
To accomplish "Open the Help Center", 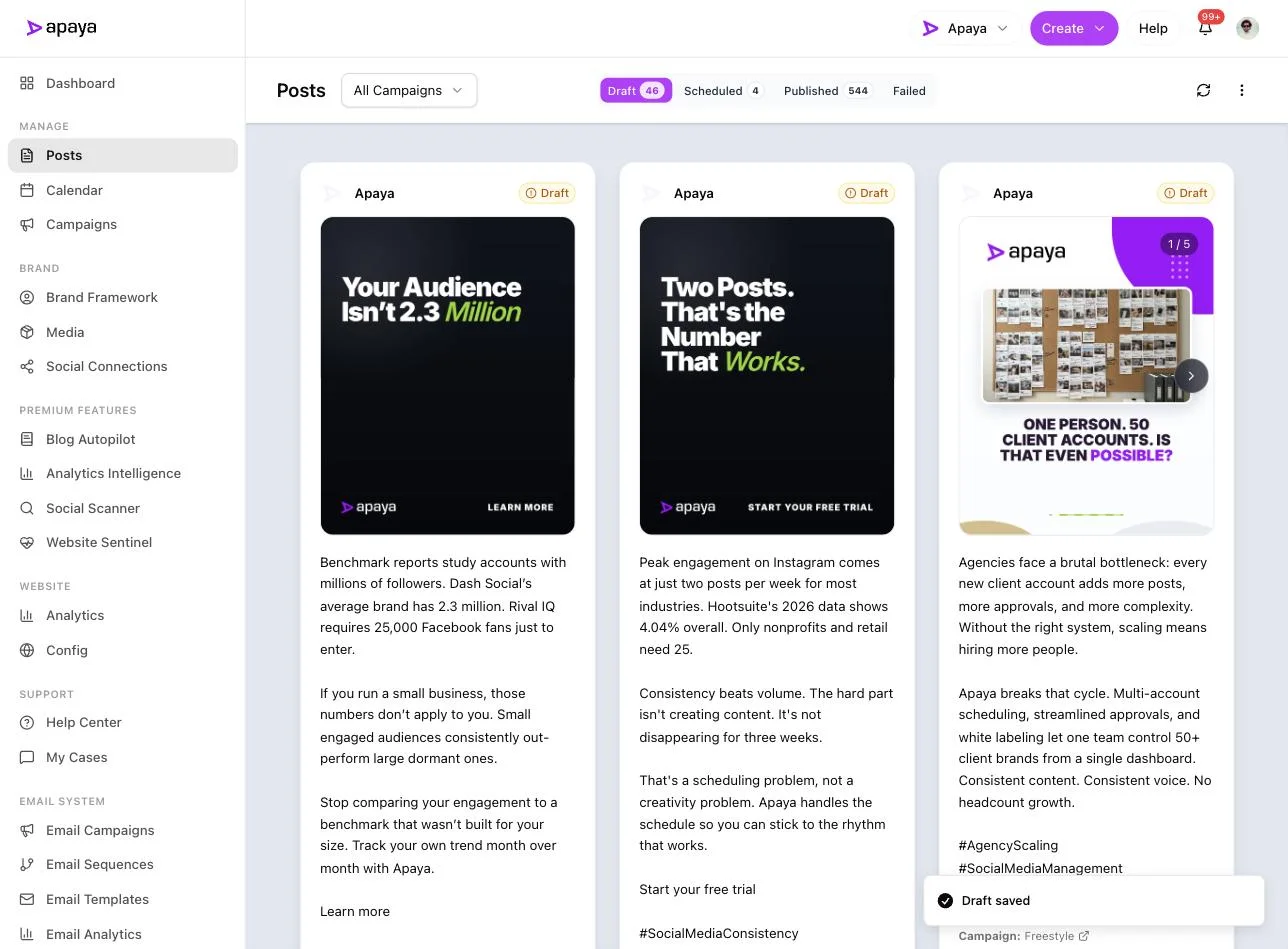I will pyautogui.click(x=123, y=722).
